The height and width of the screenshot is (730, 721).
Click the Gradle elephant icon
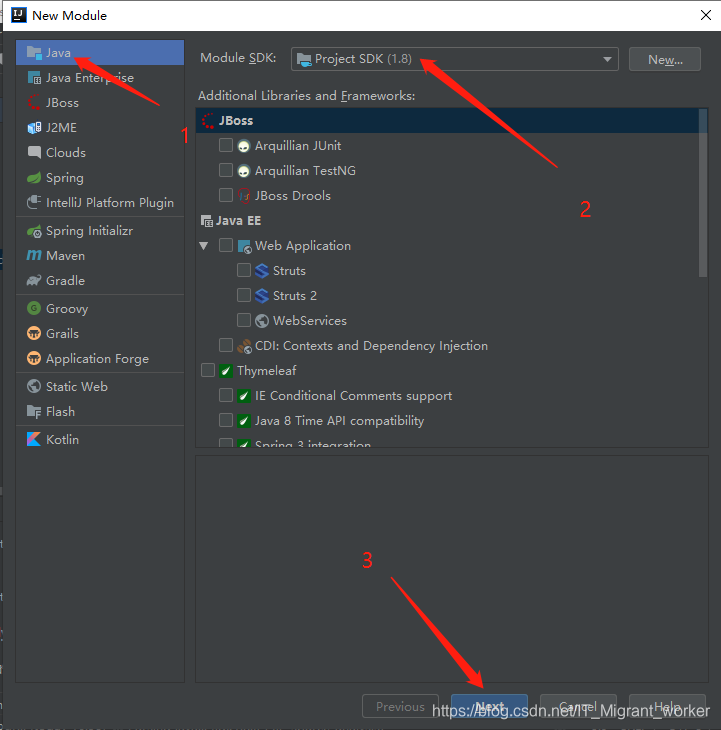(x=34, y=281)
